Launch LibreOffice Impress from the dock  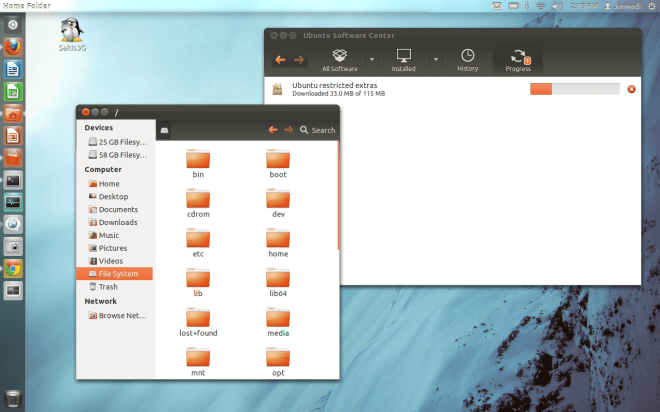(13, 136)
